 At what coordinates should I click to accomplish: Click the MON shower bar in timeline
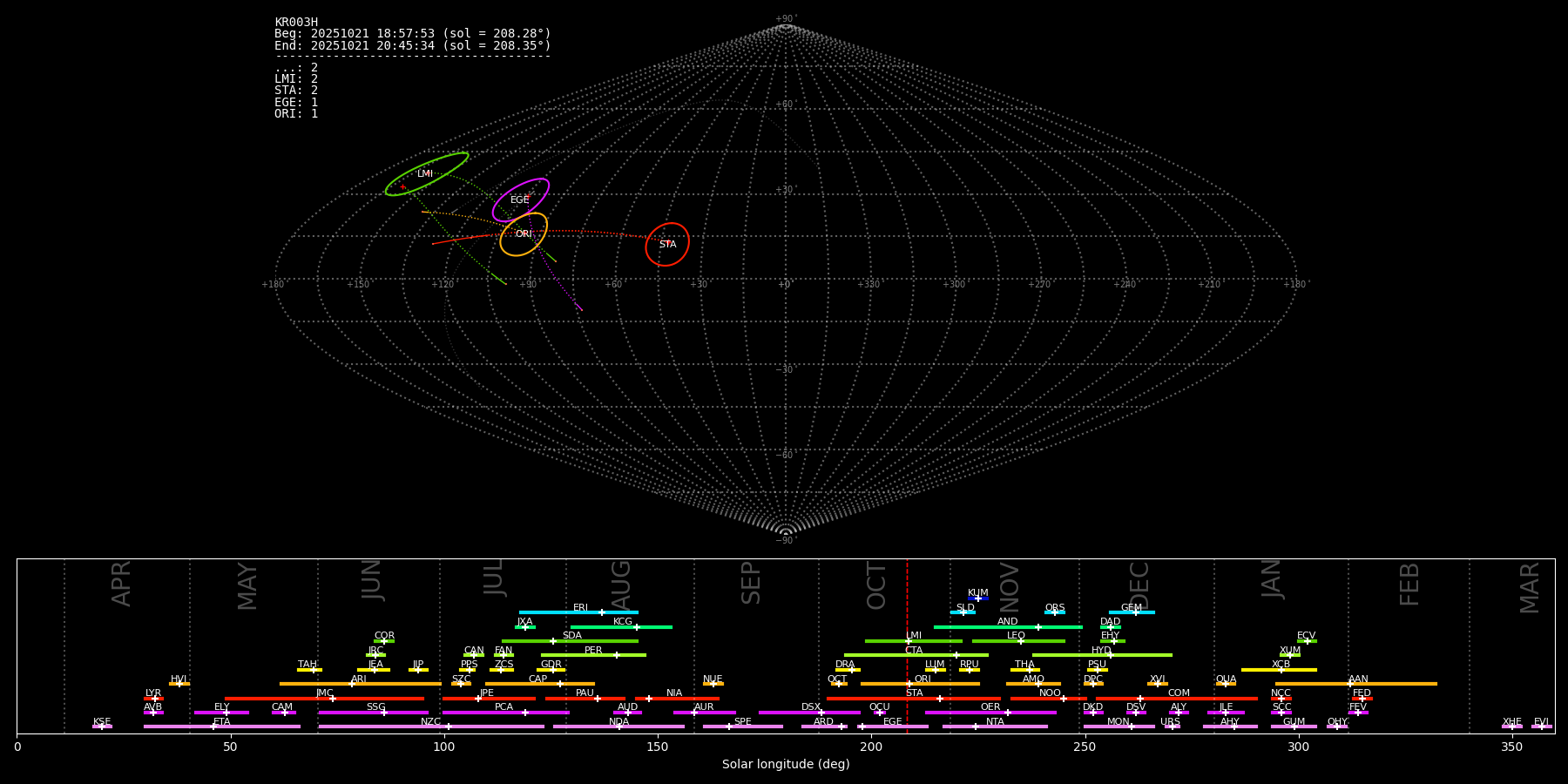click(1119, 727)
